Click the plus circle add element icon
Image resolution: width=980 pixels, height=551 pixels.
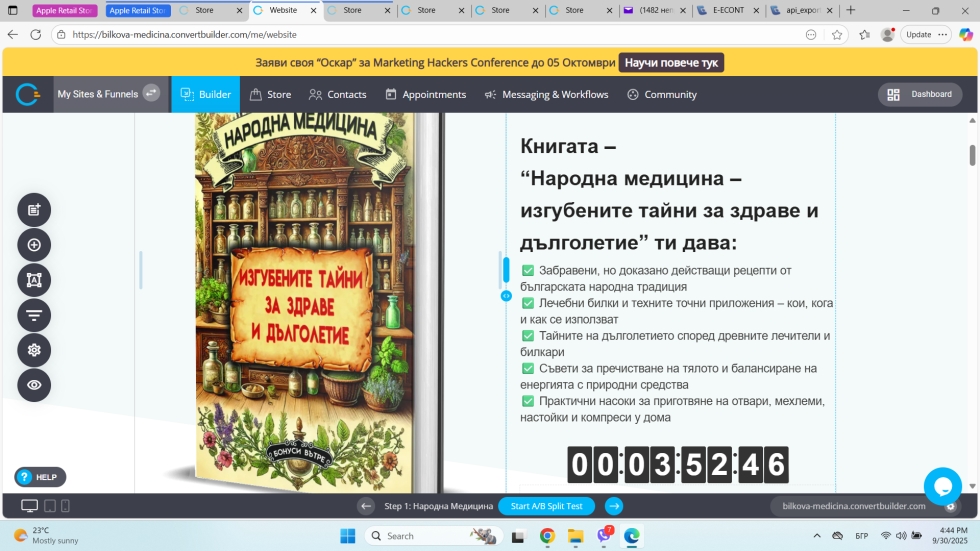point(34,245)
